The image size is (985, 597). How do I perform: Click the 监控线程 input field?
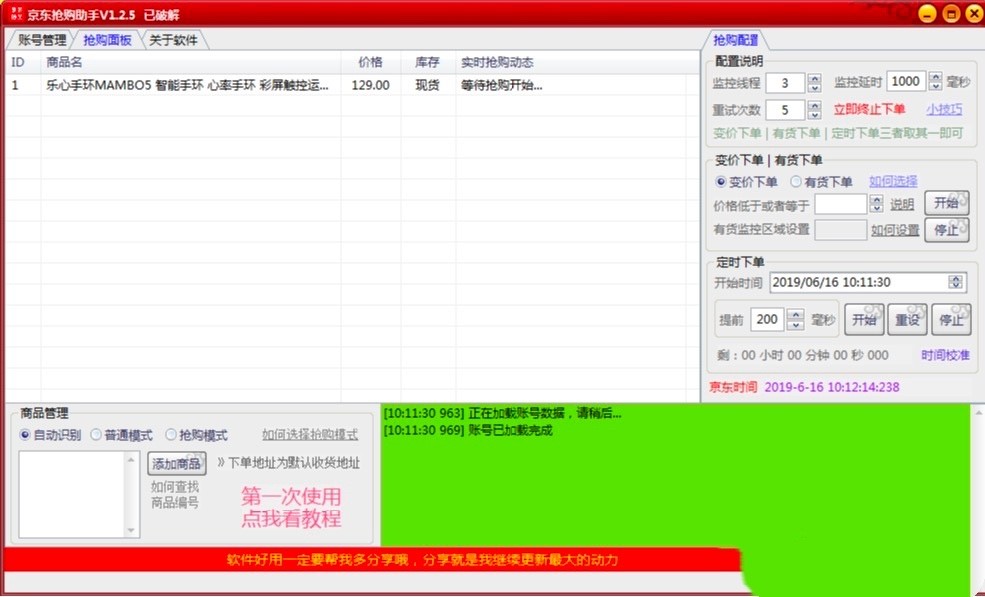[x=785, y=83]
